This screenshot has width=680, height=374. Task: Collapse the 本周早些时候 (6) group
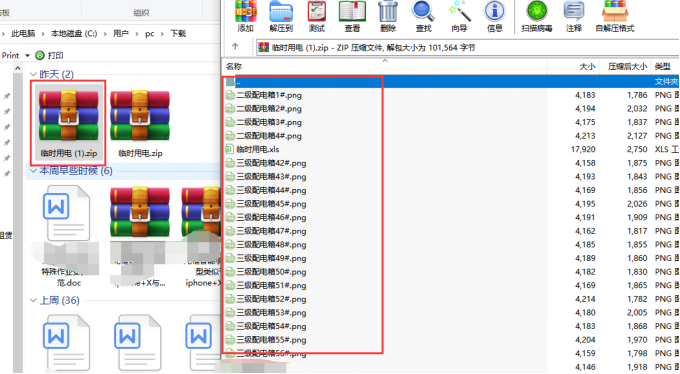33,171
